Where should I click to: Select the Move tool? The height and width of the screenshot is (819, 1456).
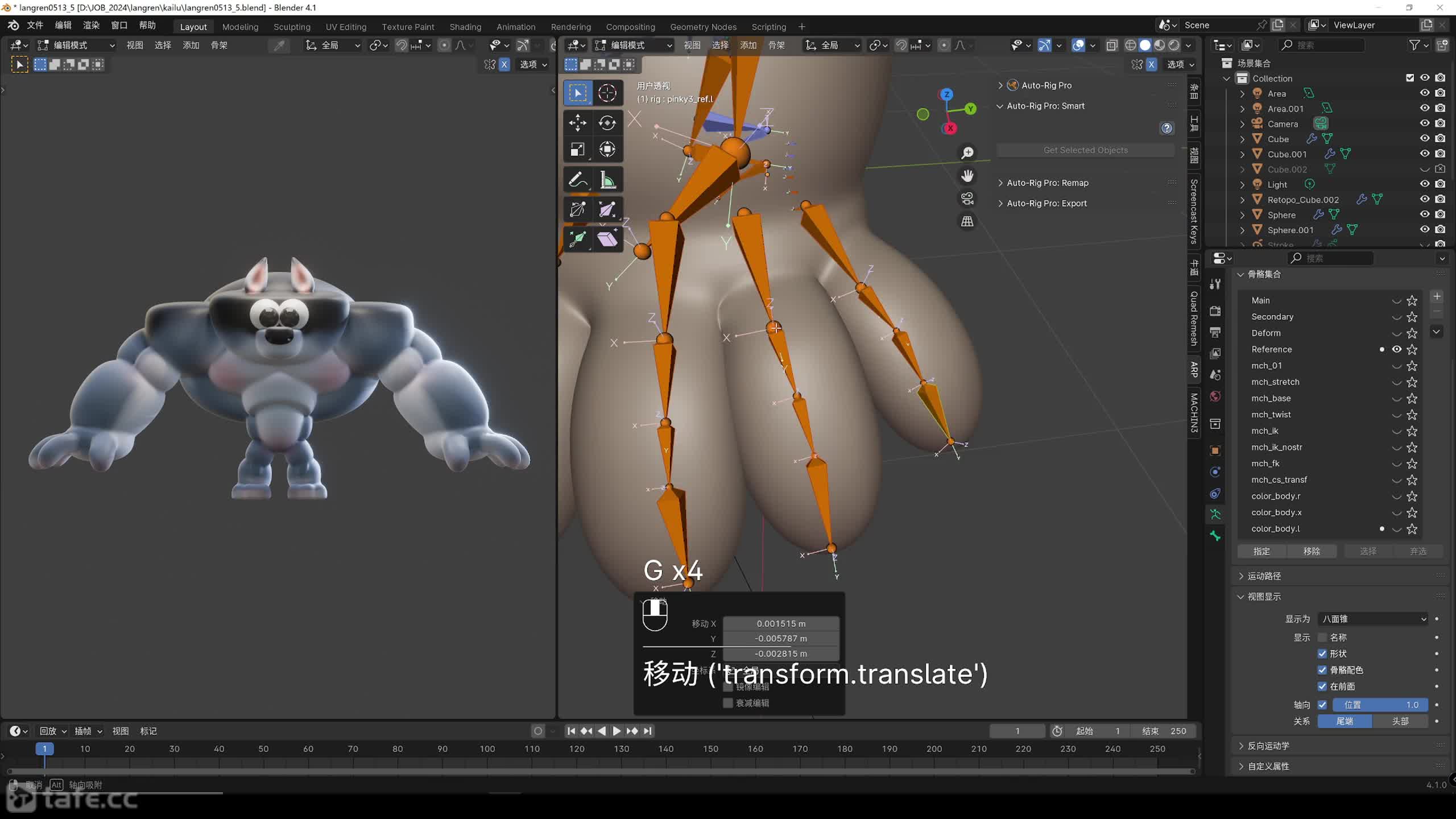point(577,122)
